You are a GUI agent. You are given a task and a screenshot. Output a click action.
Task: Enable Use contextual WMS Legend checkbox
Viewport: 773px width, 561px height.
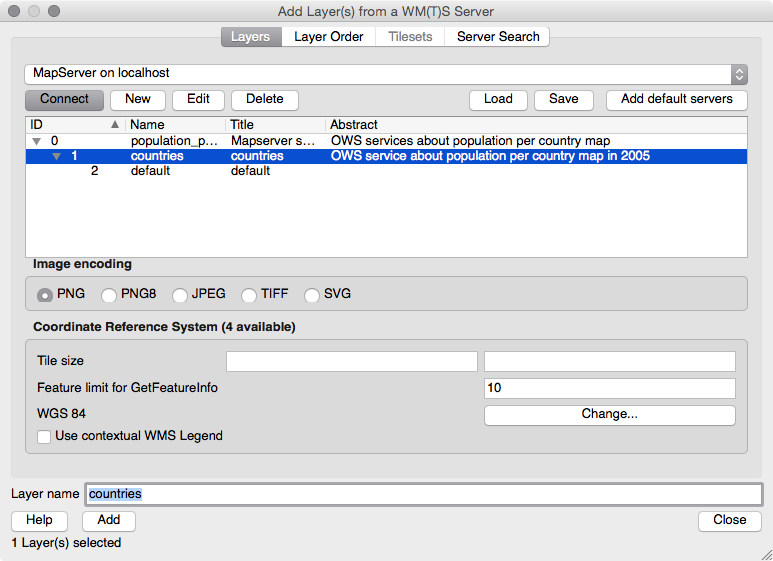pyautogui.click(x=44, y=436)
